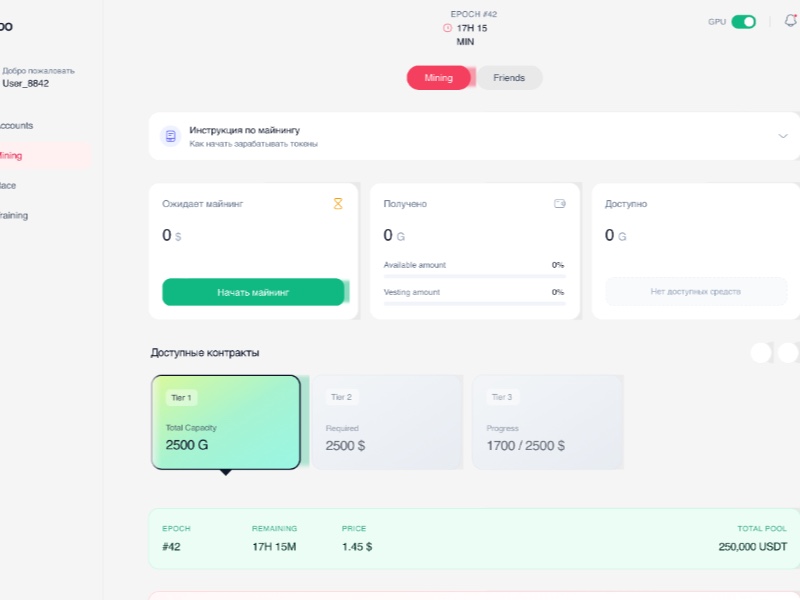Switch to the Friends tab
The width and height of the screenshot is (800, 600).
(x=509, y=76)
